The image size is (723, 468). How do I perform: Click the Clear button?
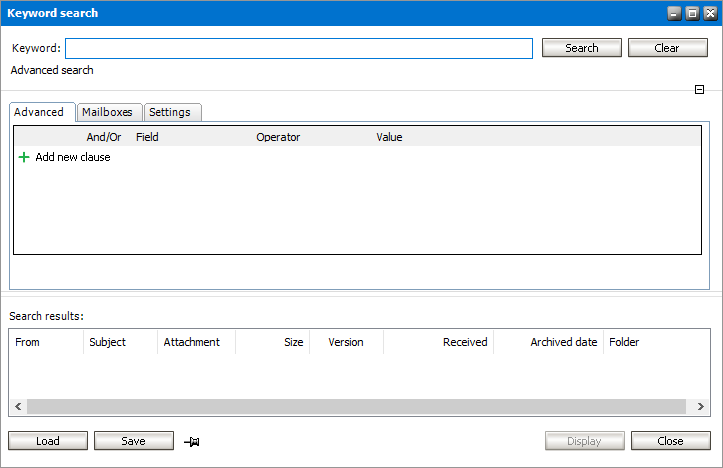pyautogui.click(x=668, y=48)
